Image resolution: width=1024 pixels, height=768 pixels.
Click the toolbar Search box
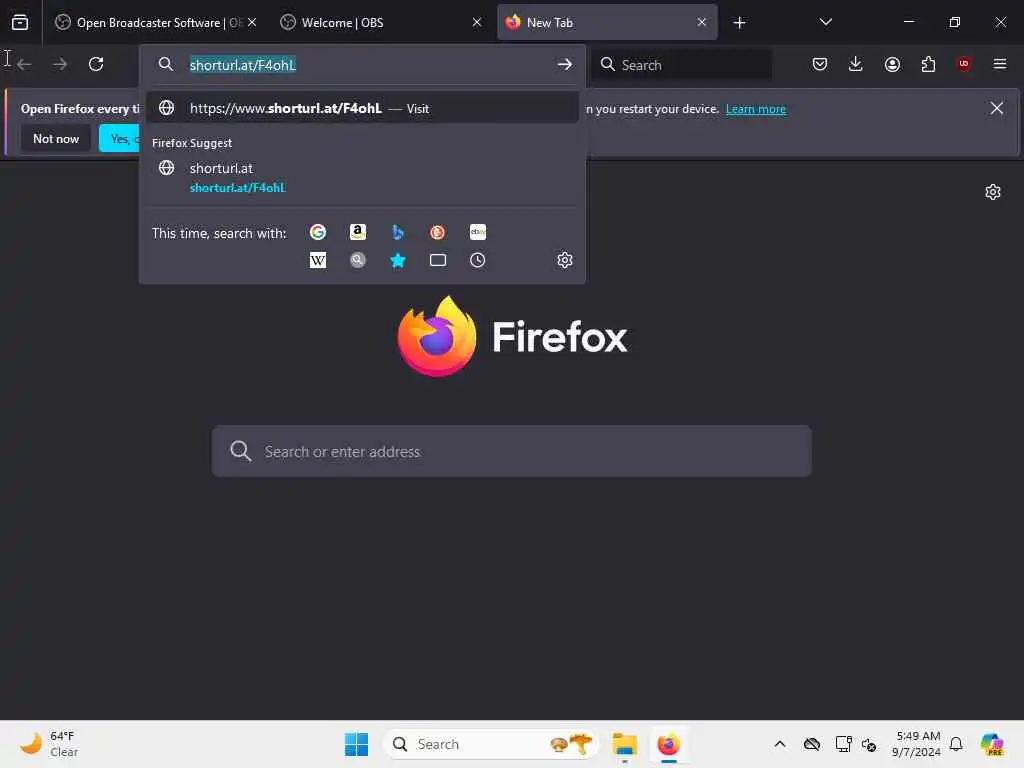681,65
